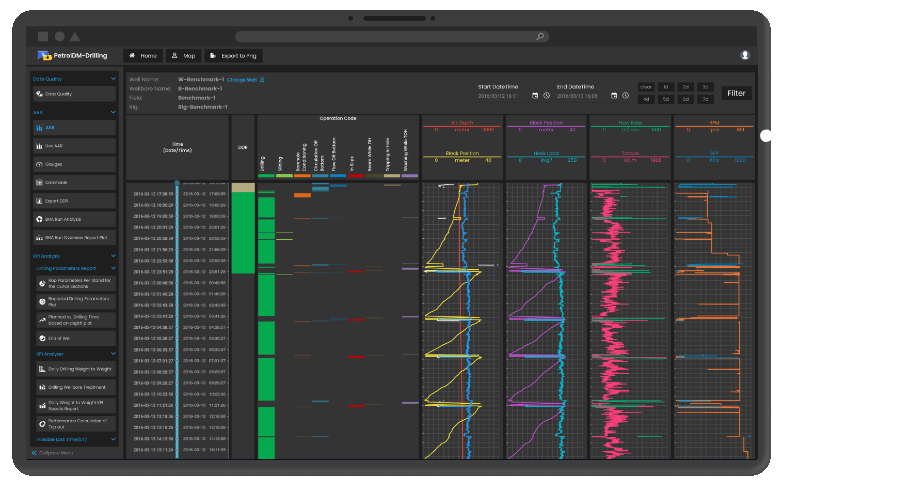The width and height of the screenshot is (922, 490).
Task: Click the Filter button
Action: coord(736,93)
